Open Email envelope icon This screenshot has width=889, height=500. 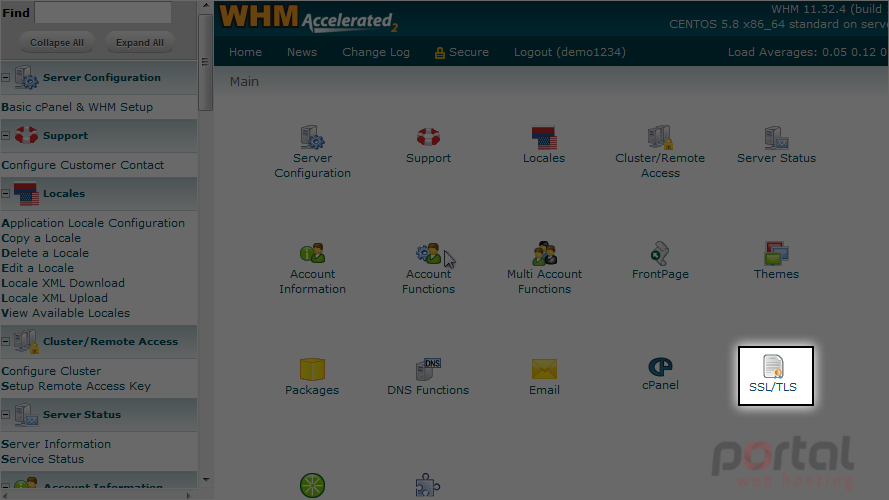click(x=544, y=369)
